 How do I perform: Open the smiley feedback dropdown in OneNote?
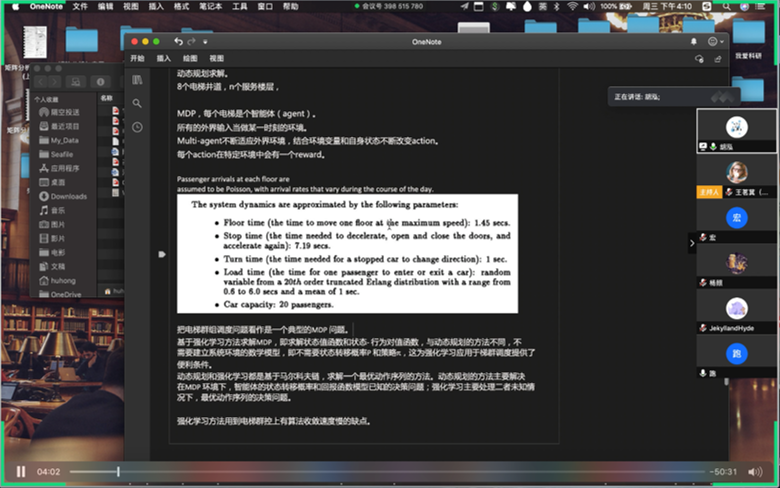coord(715,42)
